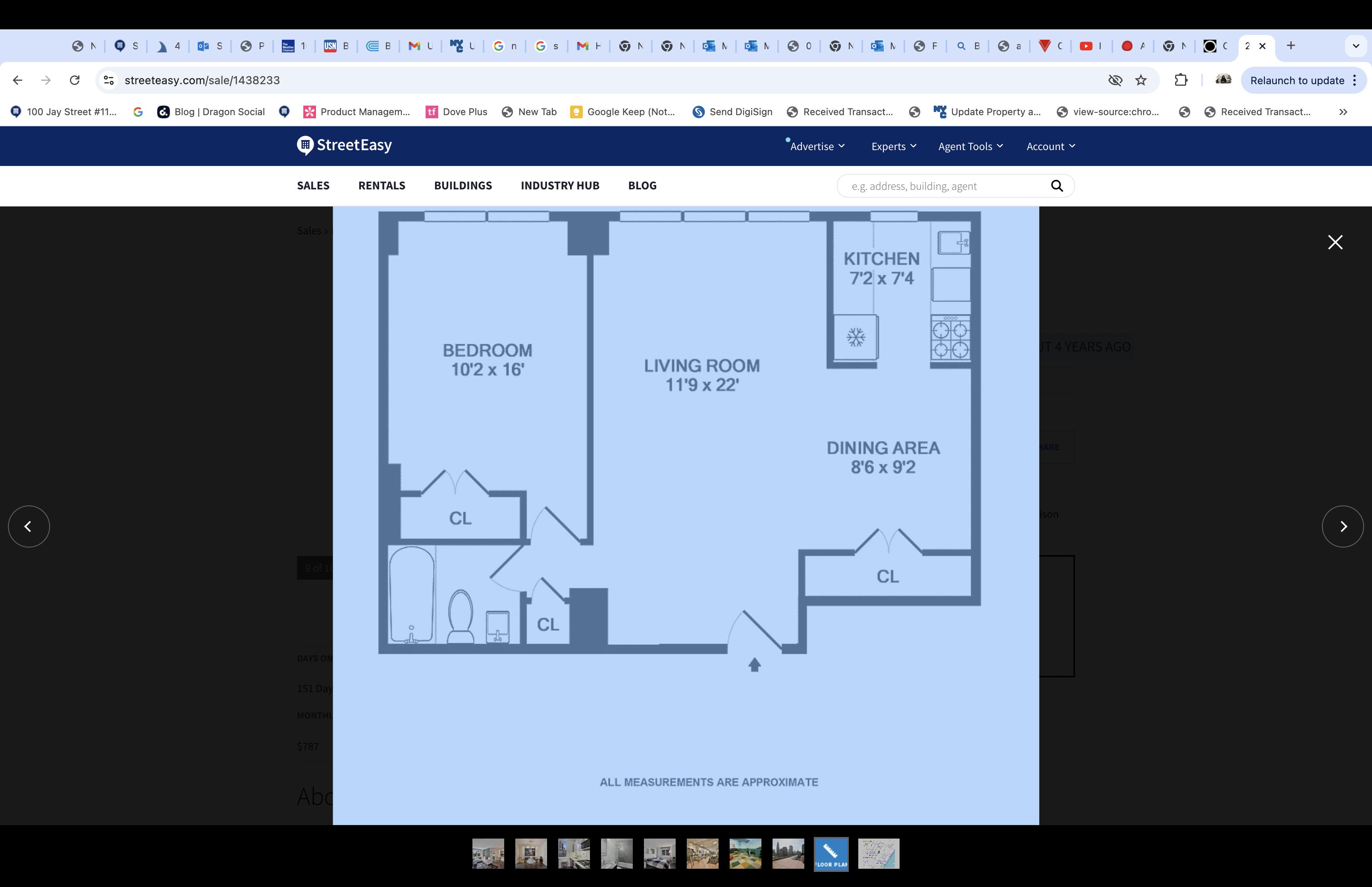This screenshot has height=887, width=1372.
Task: Click the search magnifier icon in StreetEasy
Action: pos(1056,185)
